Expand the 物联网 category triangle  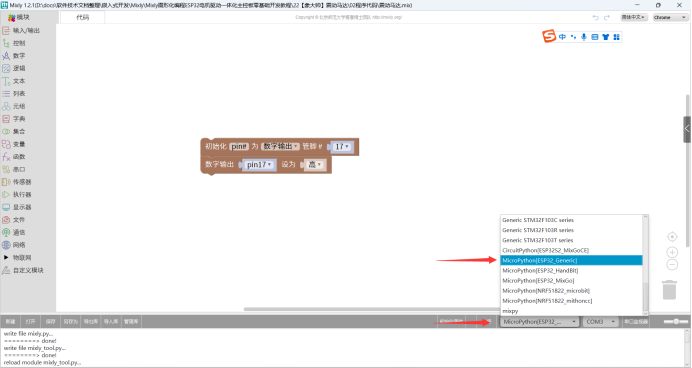click(x=6, y=257)
